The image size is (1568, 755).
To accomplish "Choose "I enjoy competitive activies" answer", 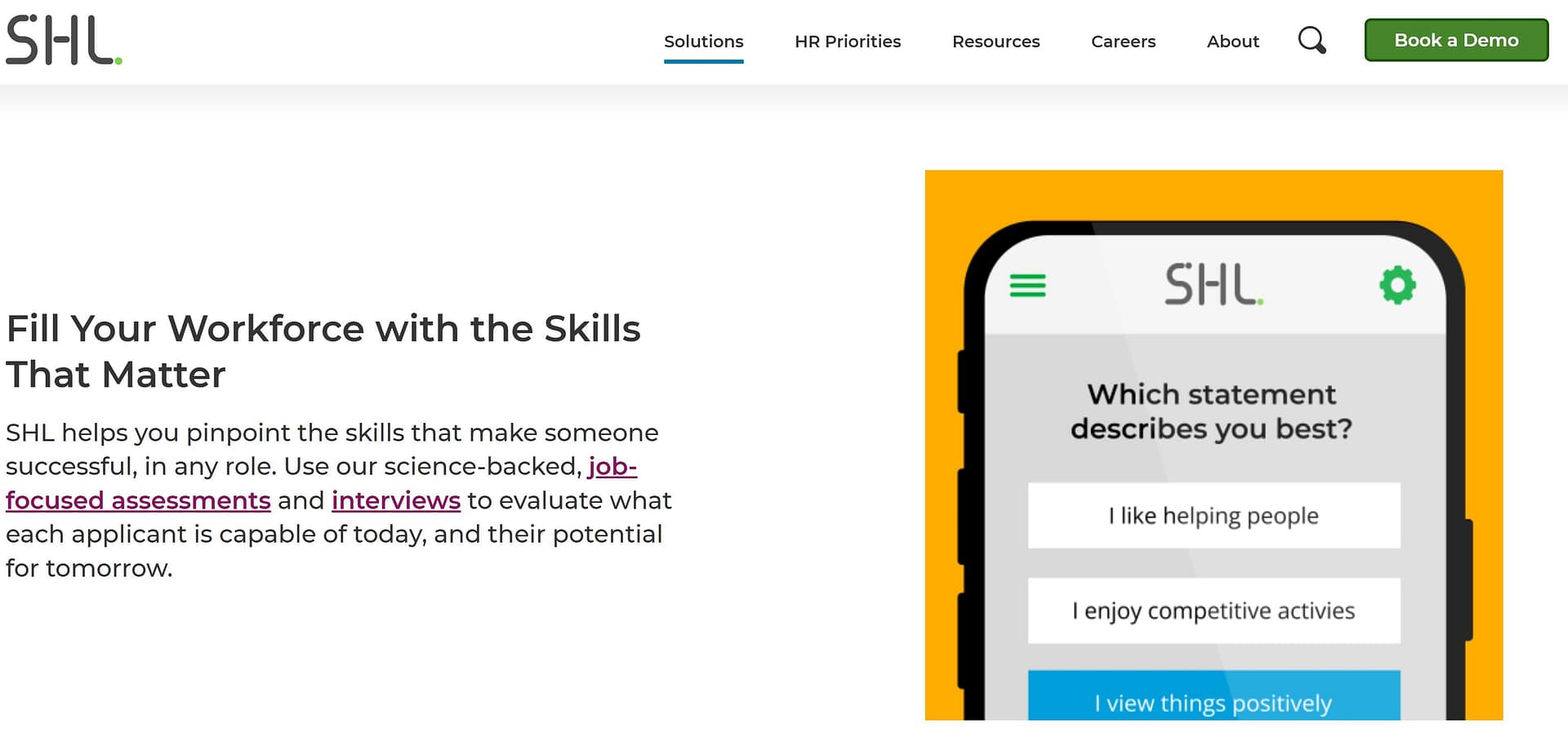I will (1214, 611).
